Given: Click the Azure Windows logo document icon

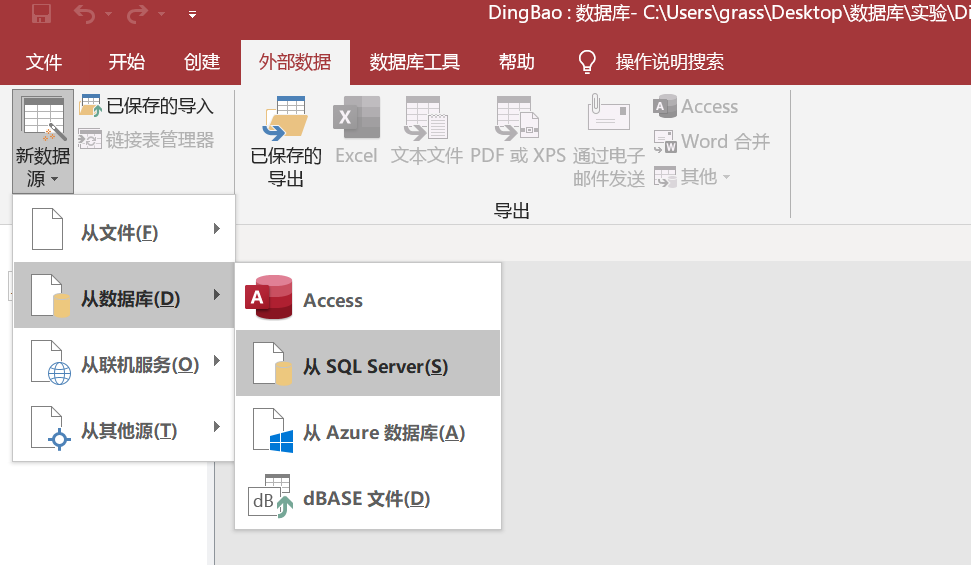Looking at the screenshot, I should pos(273,431).
